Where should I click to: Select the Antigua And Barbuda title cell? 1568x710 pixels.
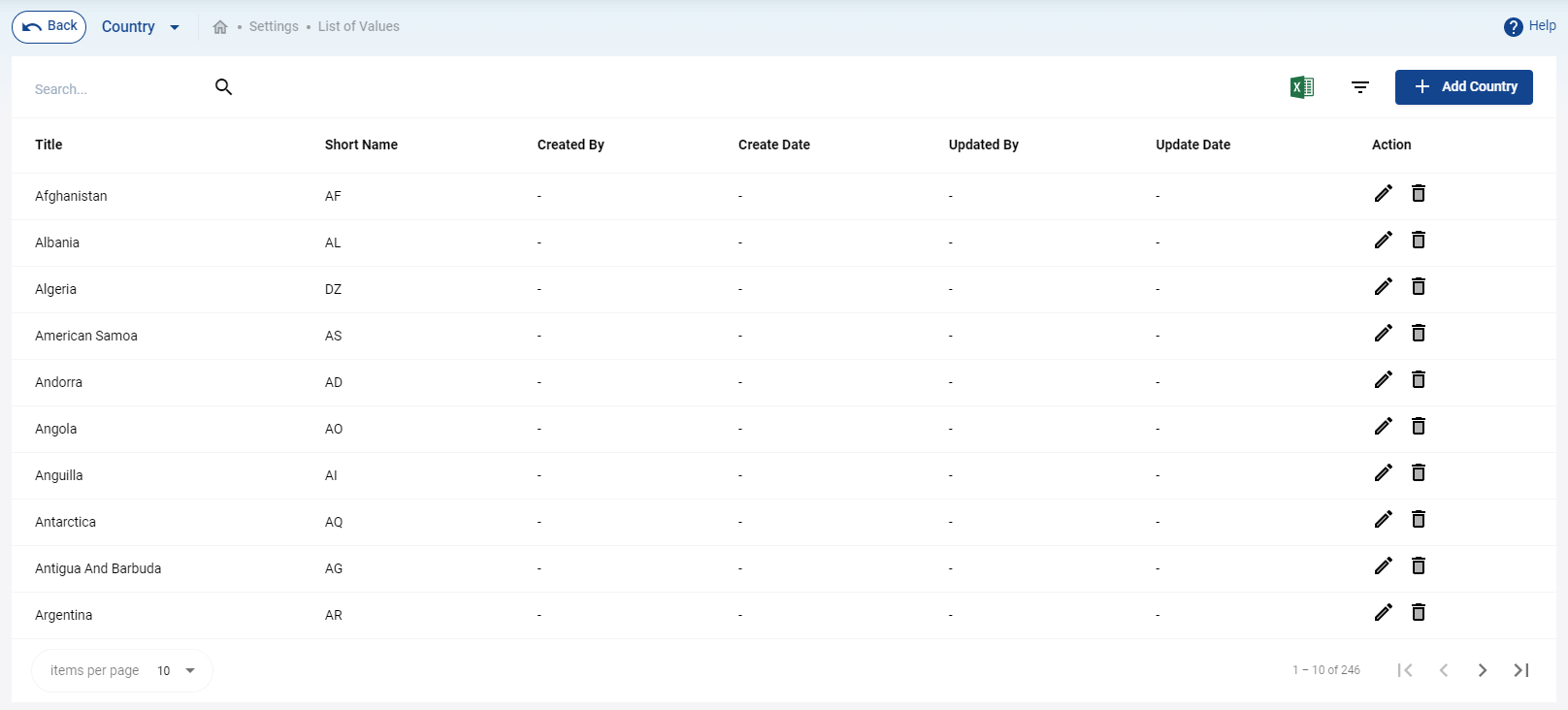click(x=98, y=568)
